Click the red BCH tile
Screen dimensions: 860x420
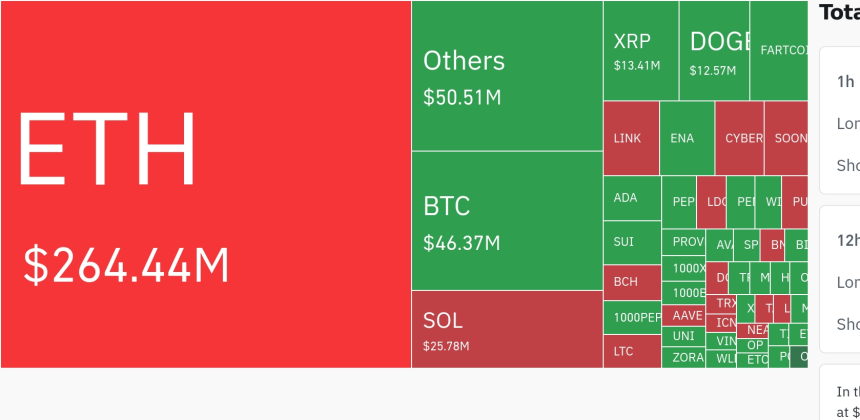click(x=632, y=282)
